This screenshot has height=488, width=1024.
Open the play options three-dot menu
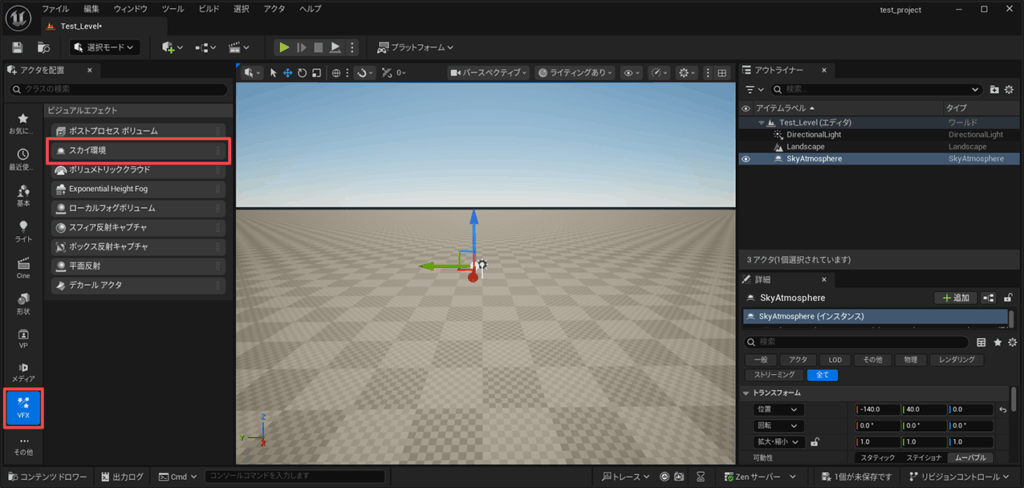click(352, 47)
